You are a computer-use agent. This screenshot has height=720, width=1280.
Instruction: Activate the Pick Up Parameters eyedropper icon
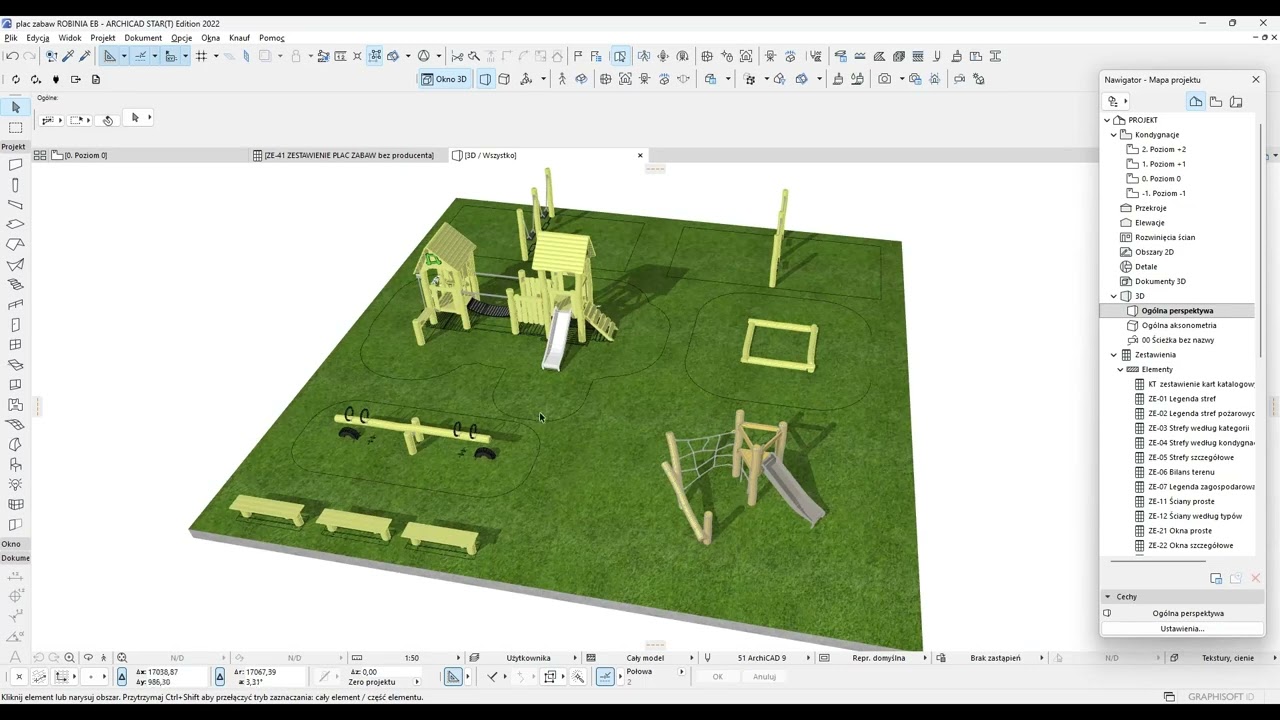68,57
